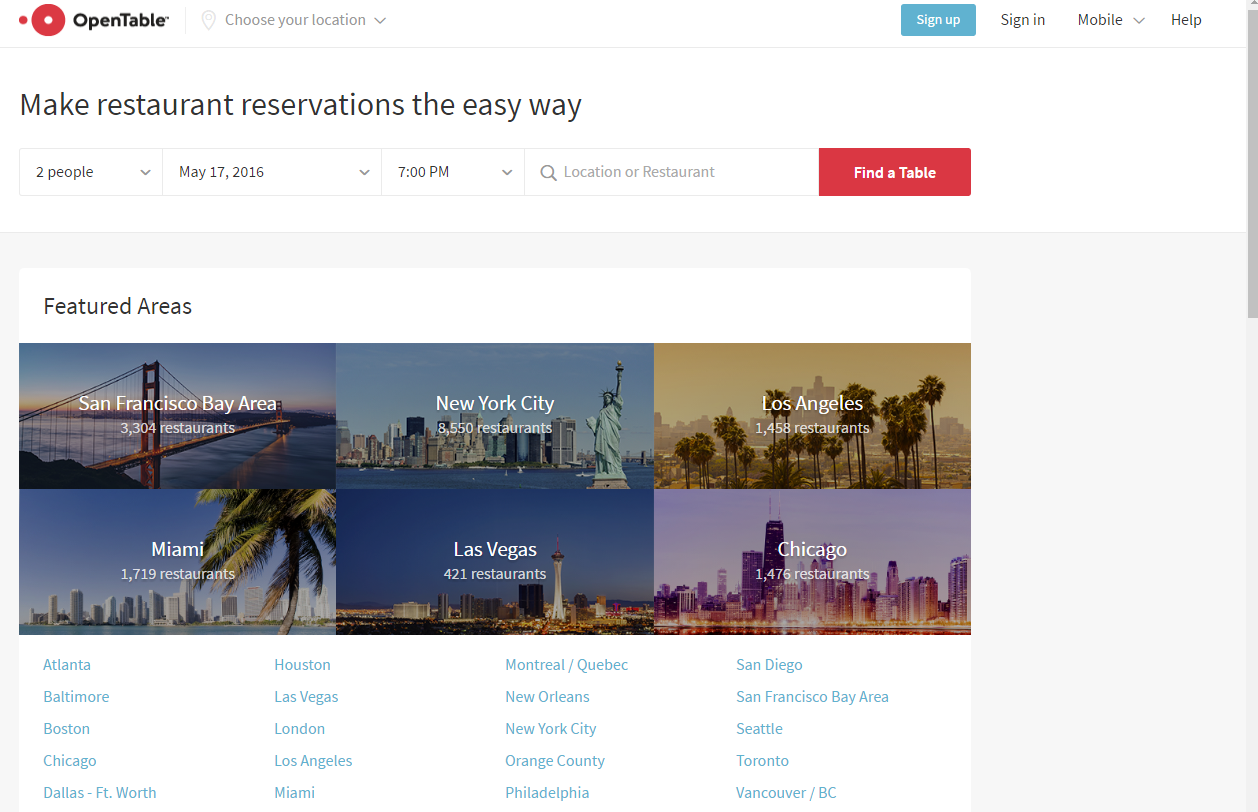This screenshot has width=1258, height=812.
Task: Click the OpenTable logo icon
Action: (42, 20)
